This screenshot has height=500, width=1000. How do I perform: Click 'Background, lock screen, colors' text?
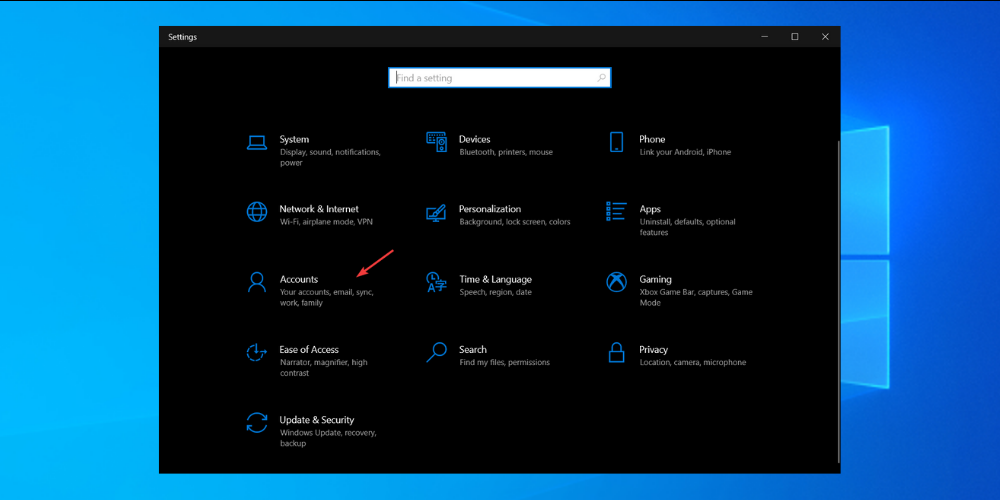(x=515, y=222)
